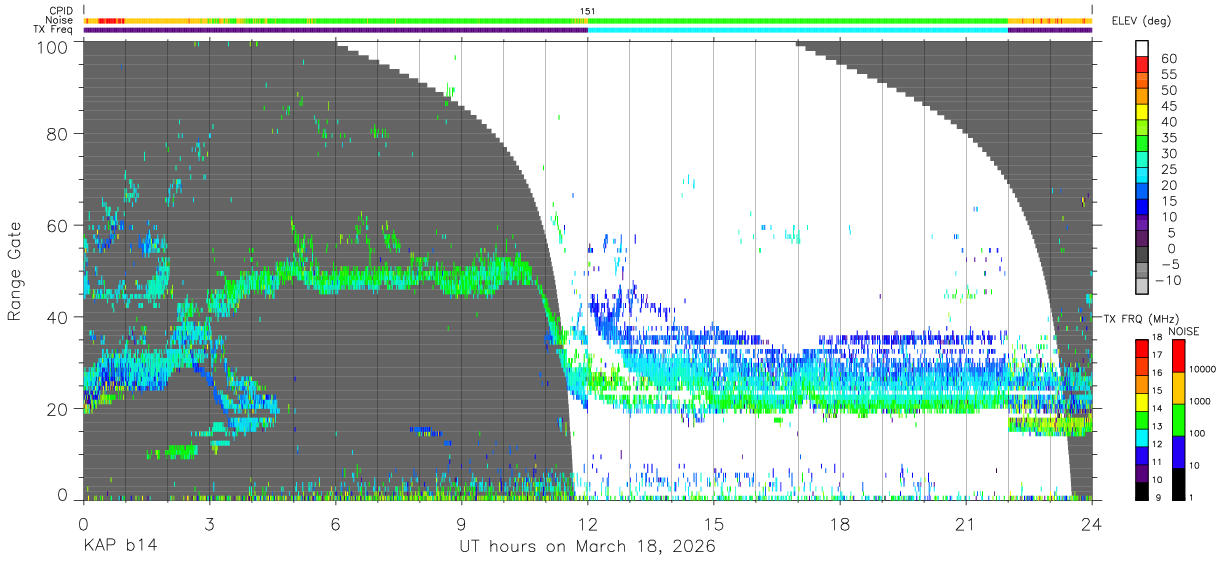The height and width of the screenshot is (567, 1228).
Task: Click the TX Freq row label
Action: coord(55,29)
